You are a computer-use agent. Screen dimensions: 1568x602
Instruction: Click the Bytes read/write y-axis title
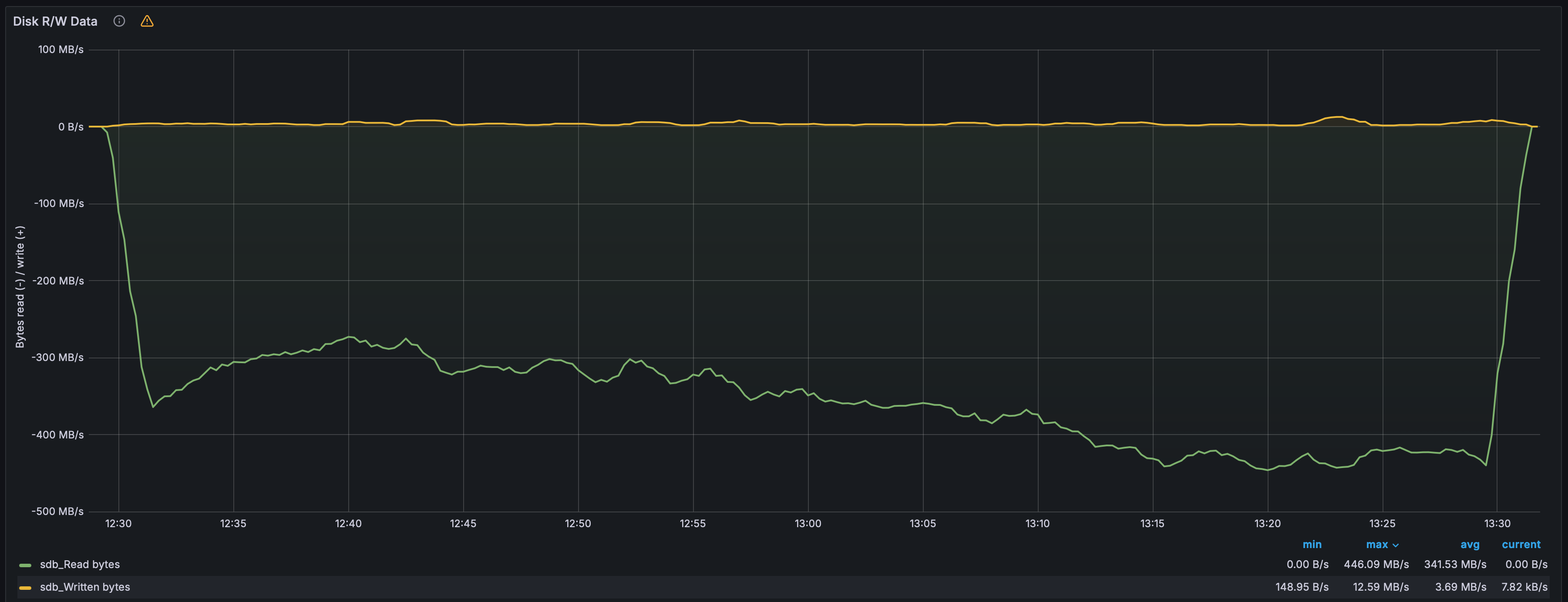pyautogui.click(x=20, y=287)
